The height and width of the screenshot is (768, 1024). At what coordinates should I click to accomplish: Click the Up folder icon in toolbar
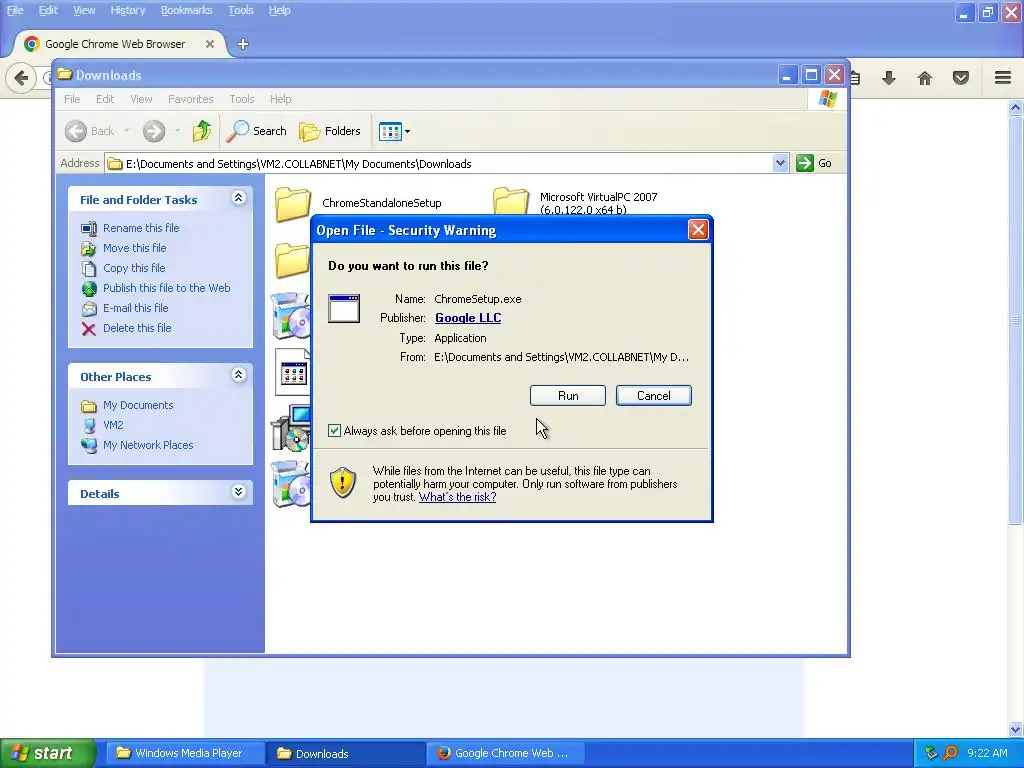pos(202,131)
